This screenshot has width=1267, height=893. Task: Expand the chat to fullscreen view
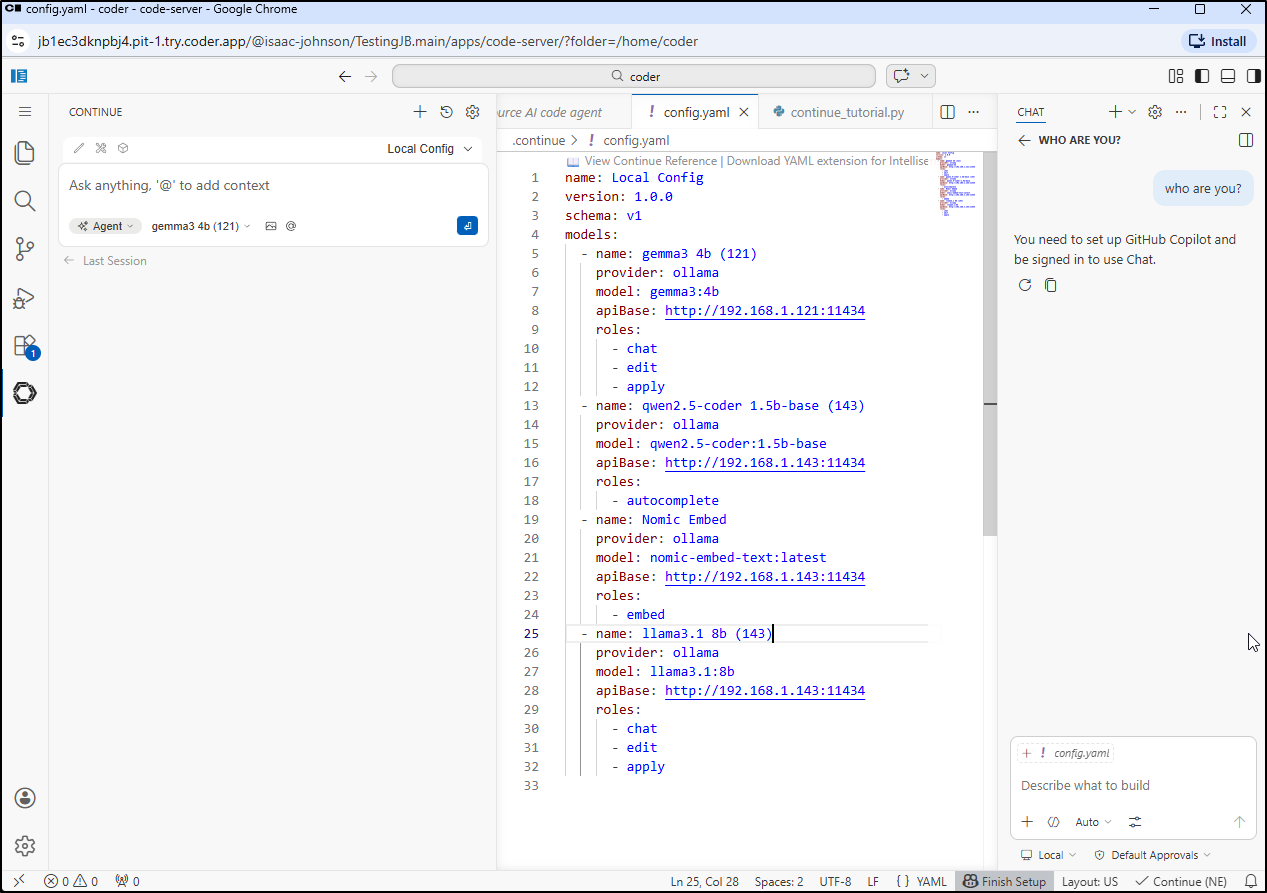click(1219, 112)
